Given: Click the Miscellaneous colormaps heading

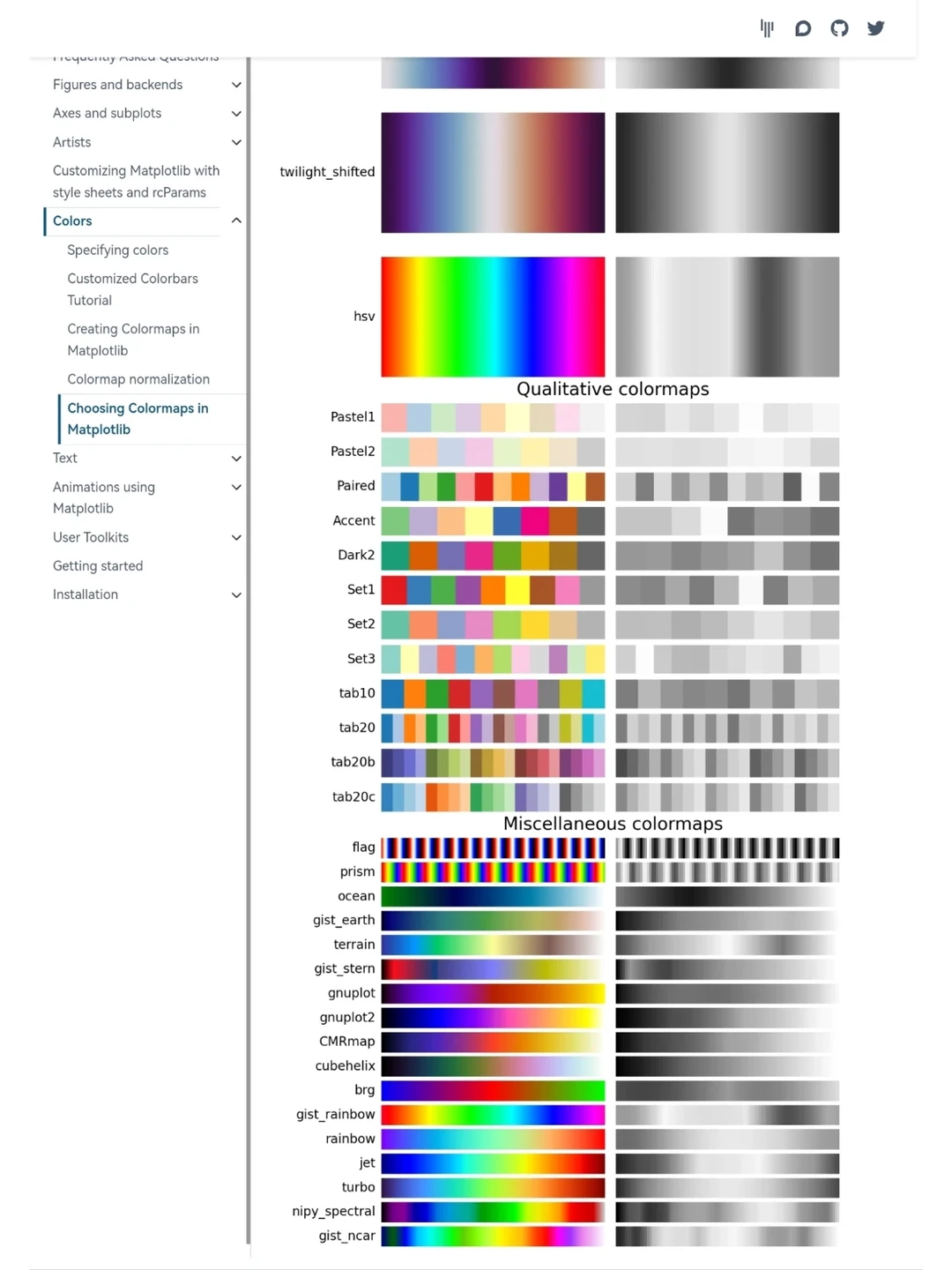Looking at the screenshot, I should tap(613, 824).
